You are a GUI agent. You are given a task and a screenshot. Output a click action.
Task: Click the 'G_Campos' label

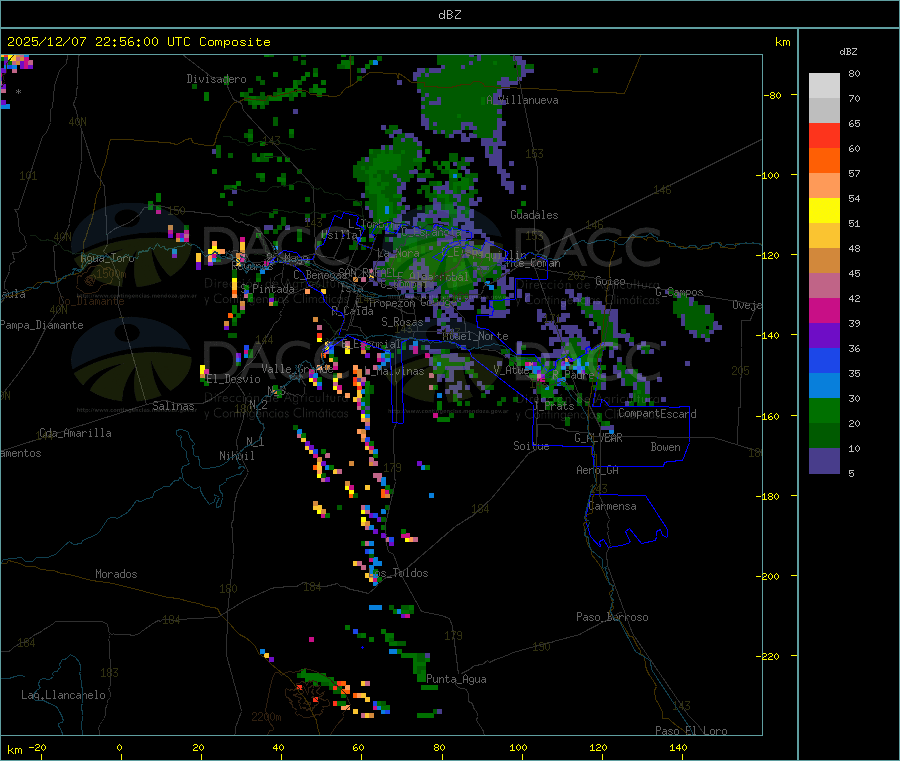(680, 292)
